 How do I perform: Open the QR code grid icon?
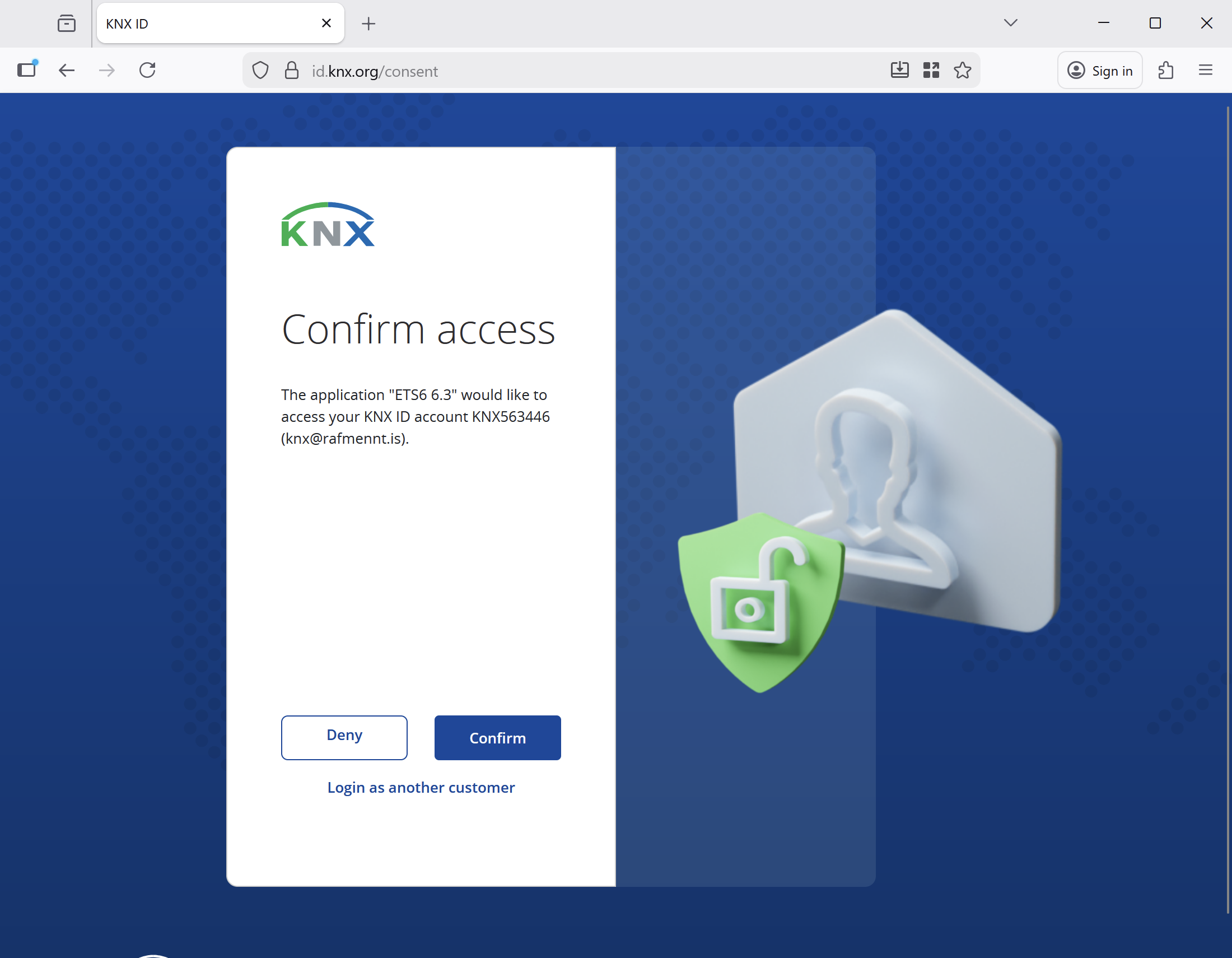point(931,71)
